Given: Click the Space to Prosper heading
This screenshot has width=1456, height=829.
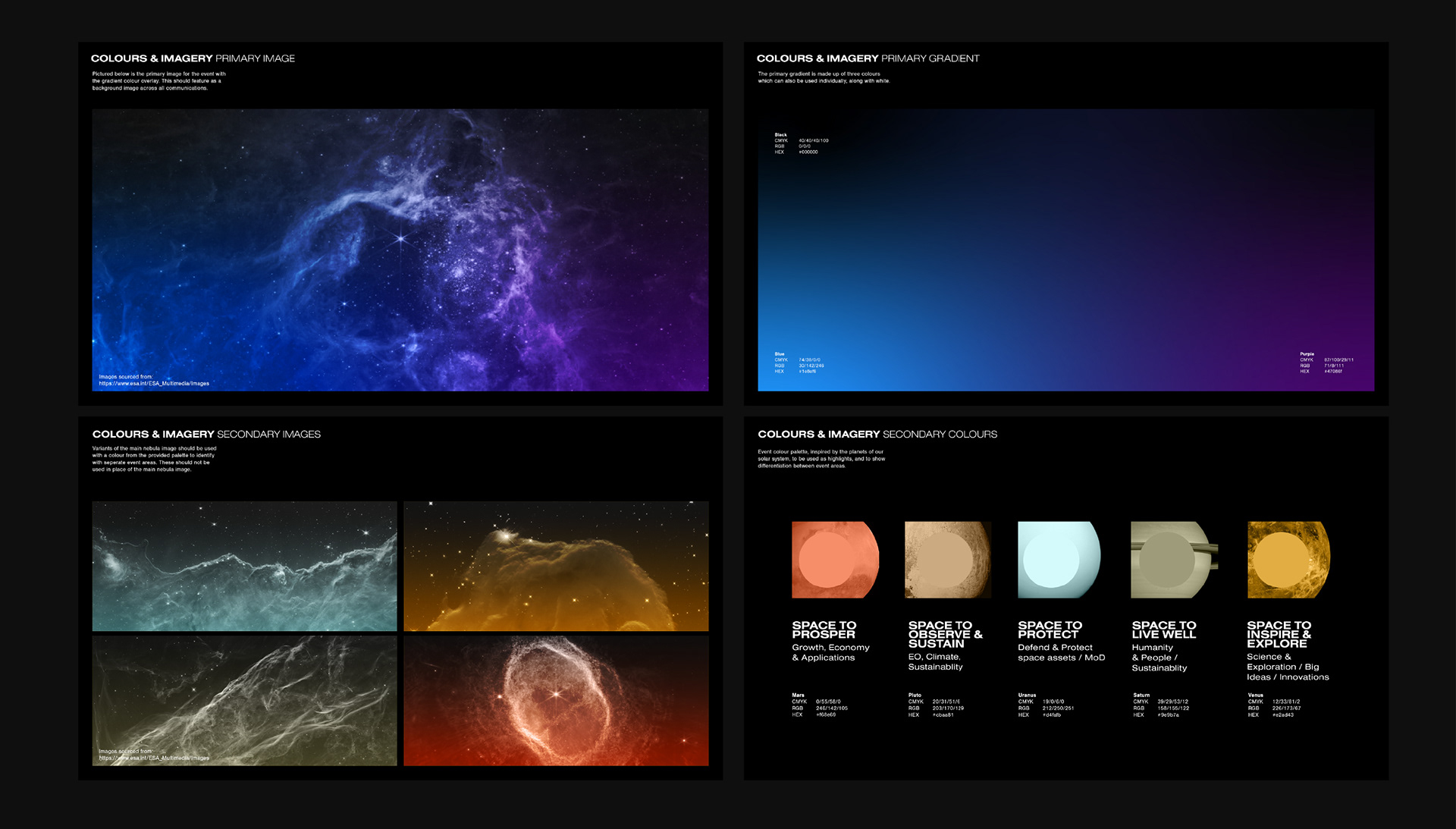Looking at the screenshot, I should 824,630.
